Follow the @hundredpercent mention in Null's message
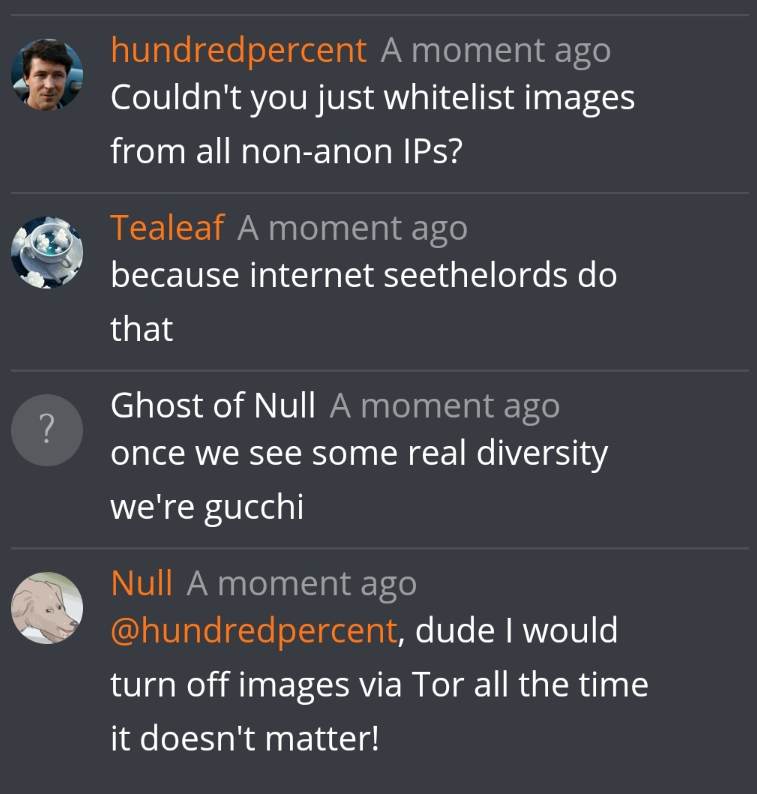Screen dimensions: 757x794 (254, 632)
